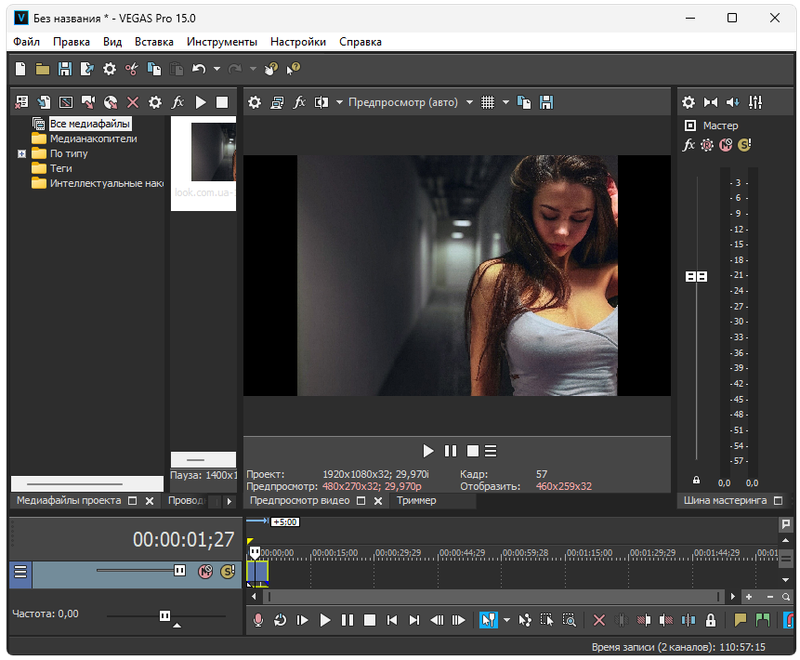Open preview transport options menu icon

click(490, 451)
